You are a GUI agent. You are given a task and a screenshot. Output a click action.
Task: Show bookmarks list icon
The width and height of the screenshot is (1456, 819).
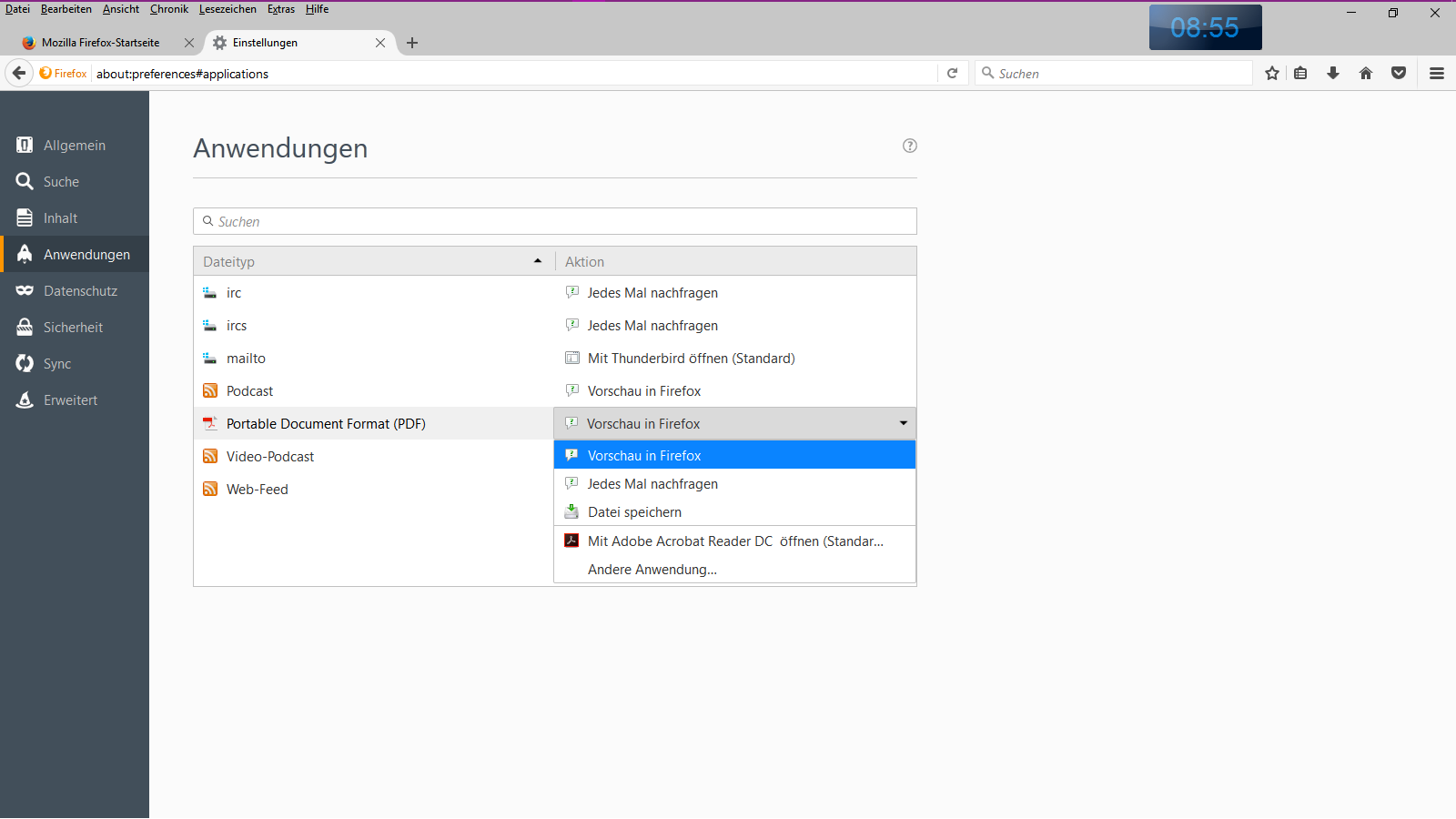tap(1300, 74)
